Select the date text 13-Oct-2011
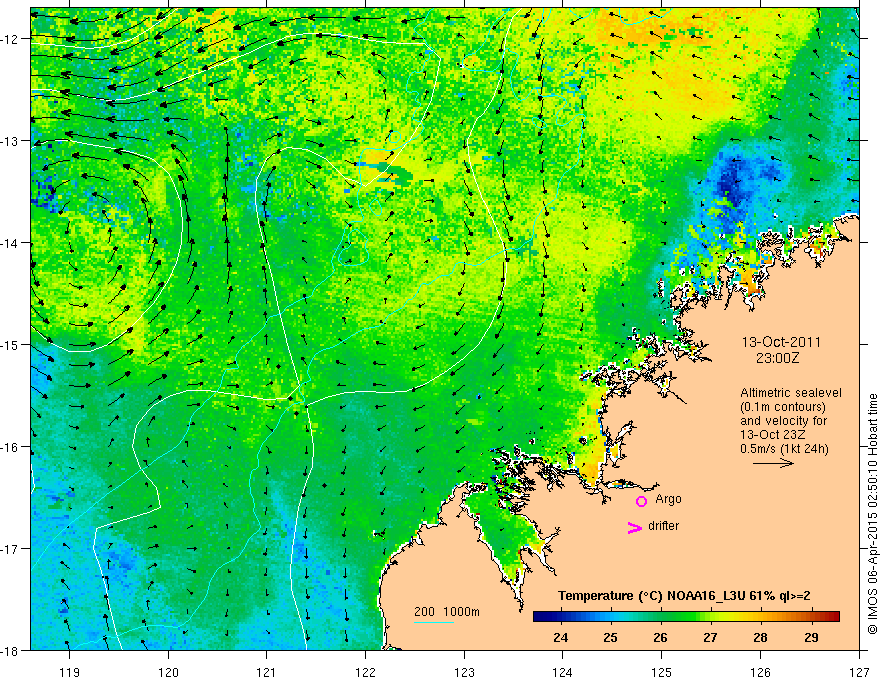This screenshot has height=680, width=880. (781, 342)
